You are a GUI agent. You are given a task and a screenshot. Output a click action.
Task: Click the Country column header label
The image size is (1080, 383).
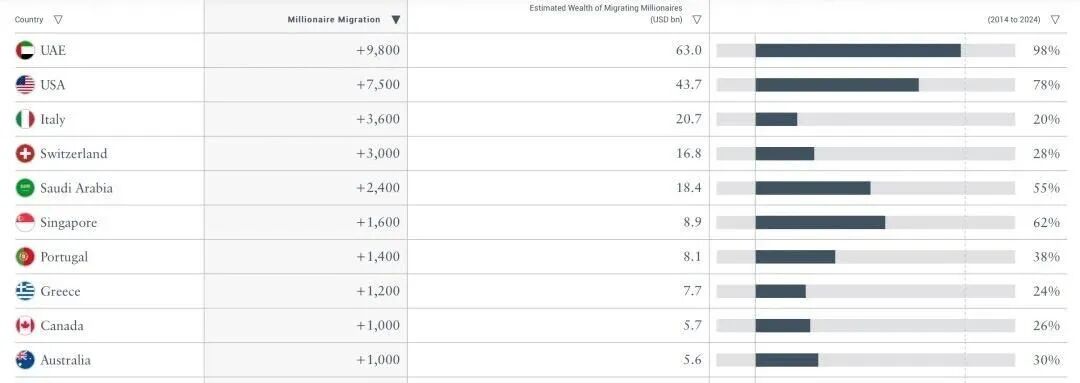coord(29,20)
